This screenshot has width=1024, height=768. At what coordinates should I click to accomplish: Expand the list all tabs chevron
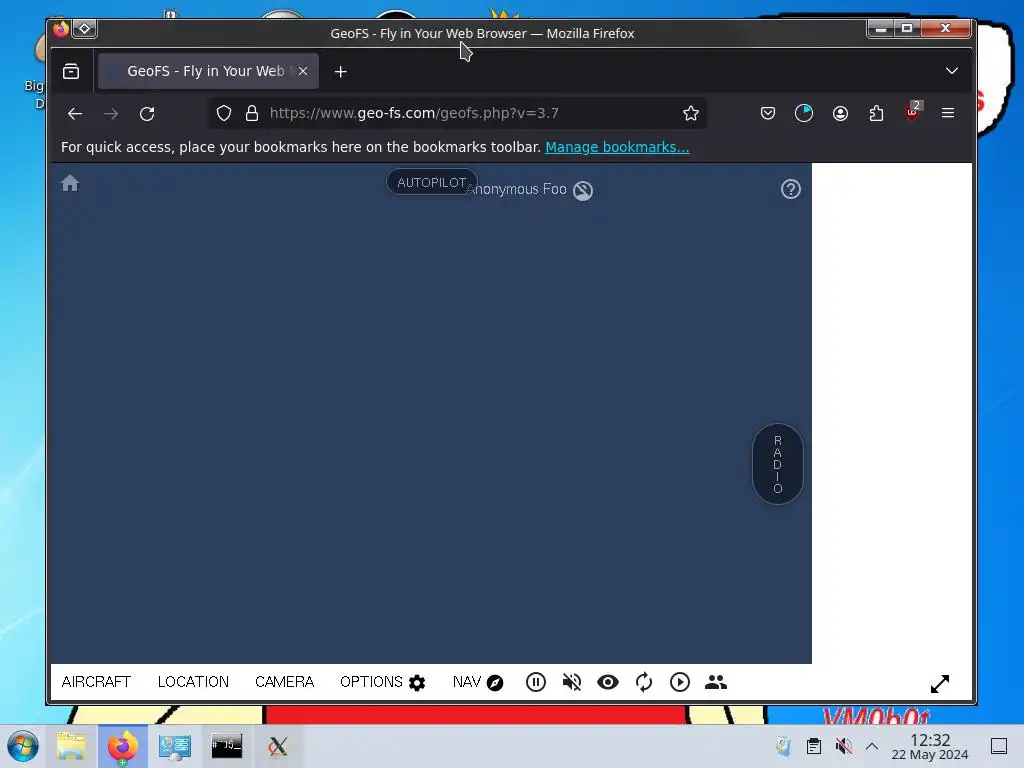pos(952,71)
